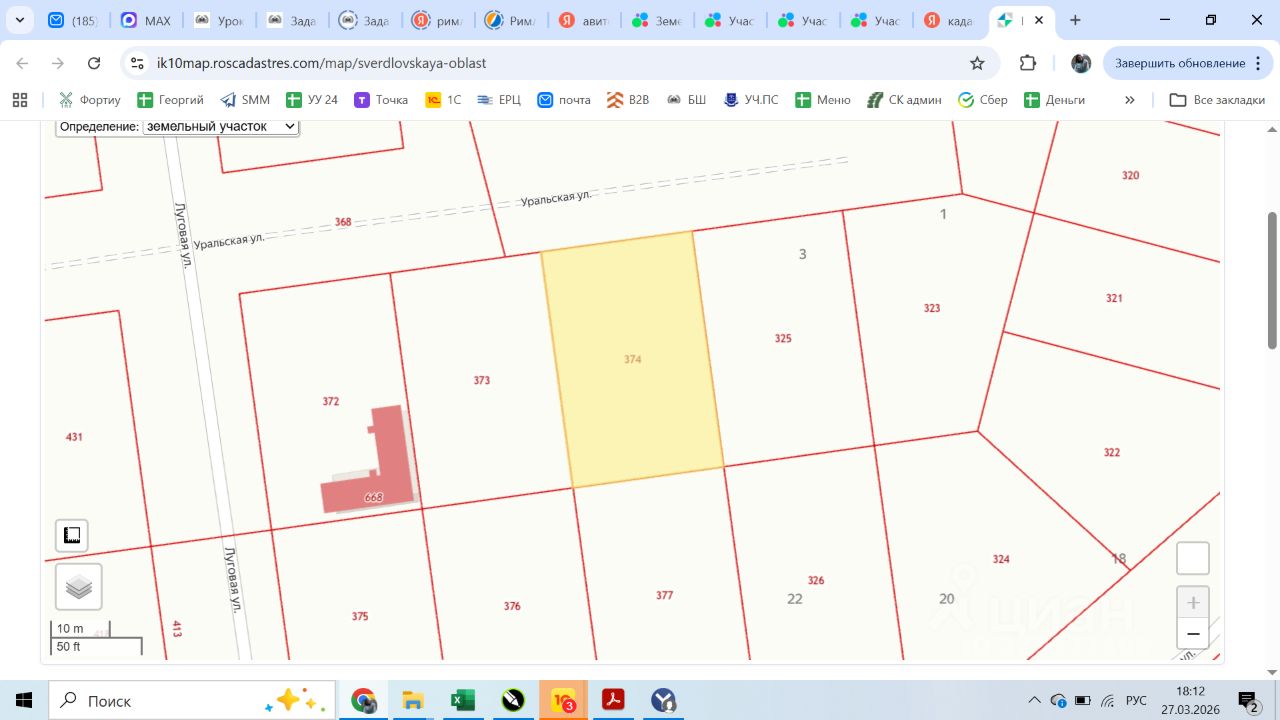1280x720 pixels.
Task: Open the 1C app with three notifications
Action: (564, 700)
